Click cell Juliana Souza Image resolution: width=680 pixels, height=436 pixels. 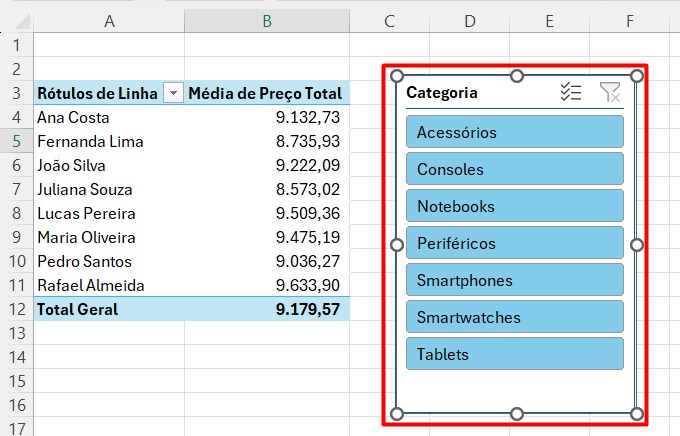click(x=109, y=189)
